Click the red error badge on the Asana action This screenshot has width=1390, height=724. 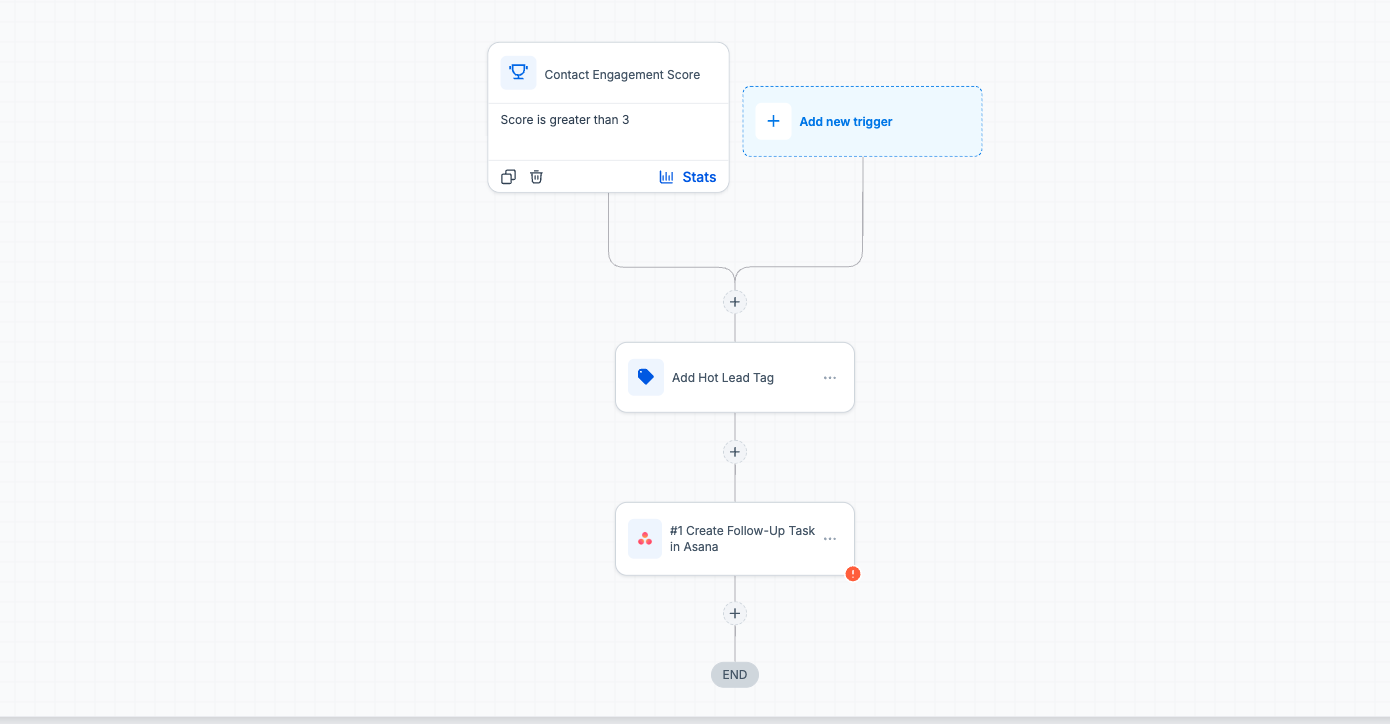[x=853, y=574]
